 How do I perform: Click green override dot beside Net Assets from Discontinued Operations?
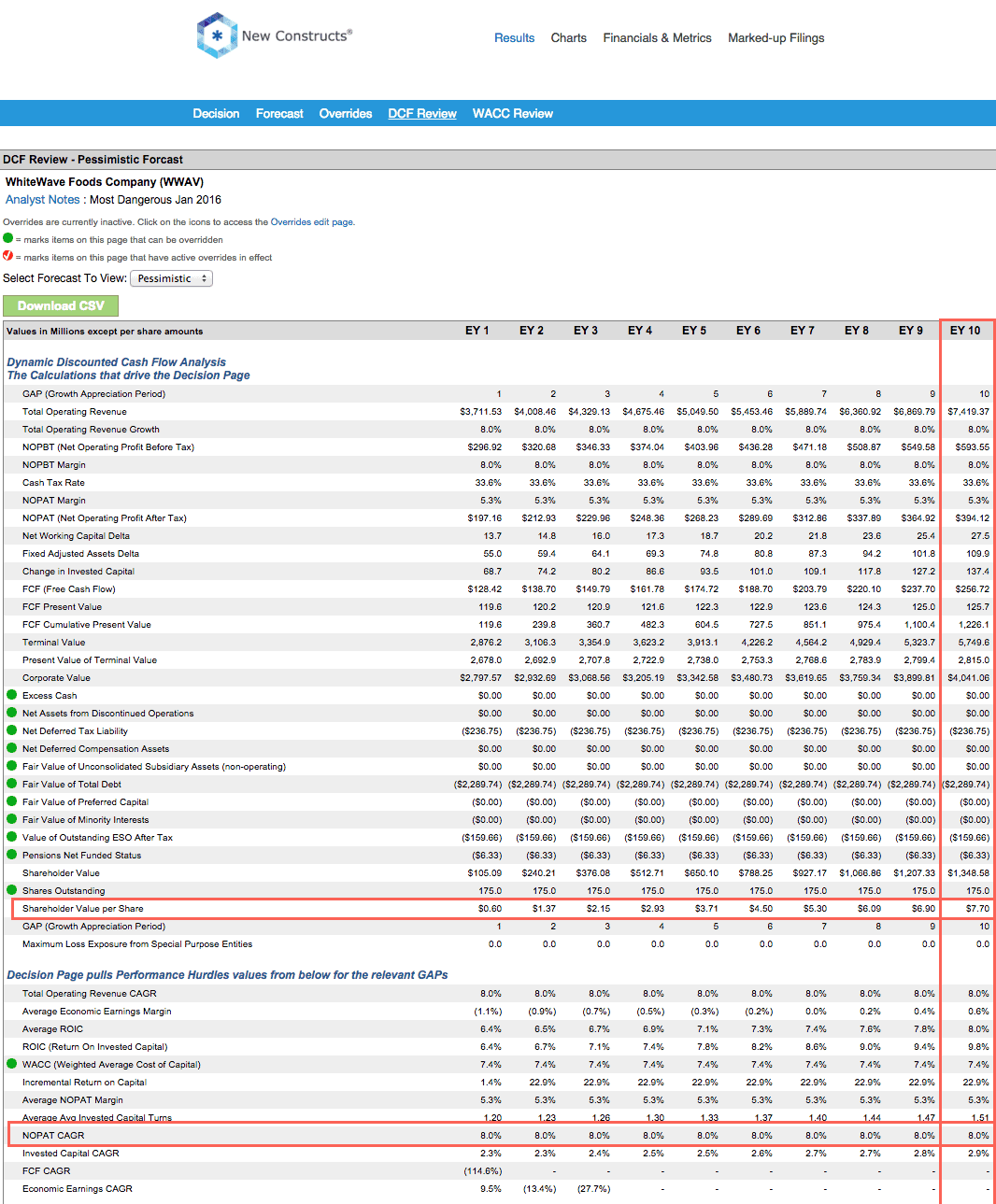tap(12, 713)
